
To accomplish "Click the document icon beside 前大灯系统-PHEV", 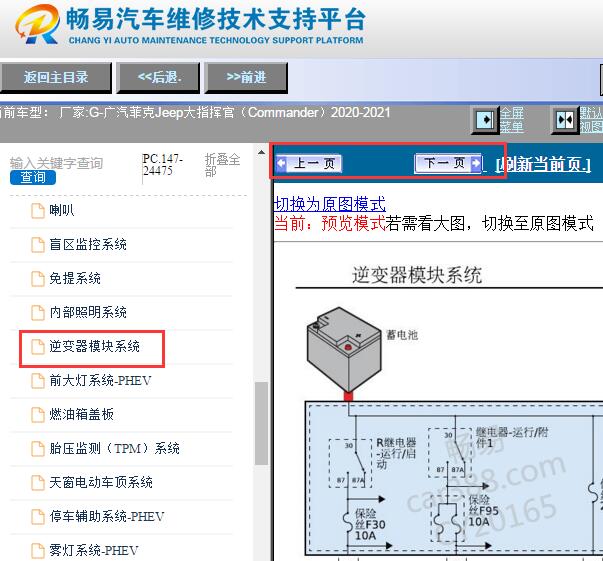I will (x=38, y=381).
